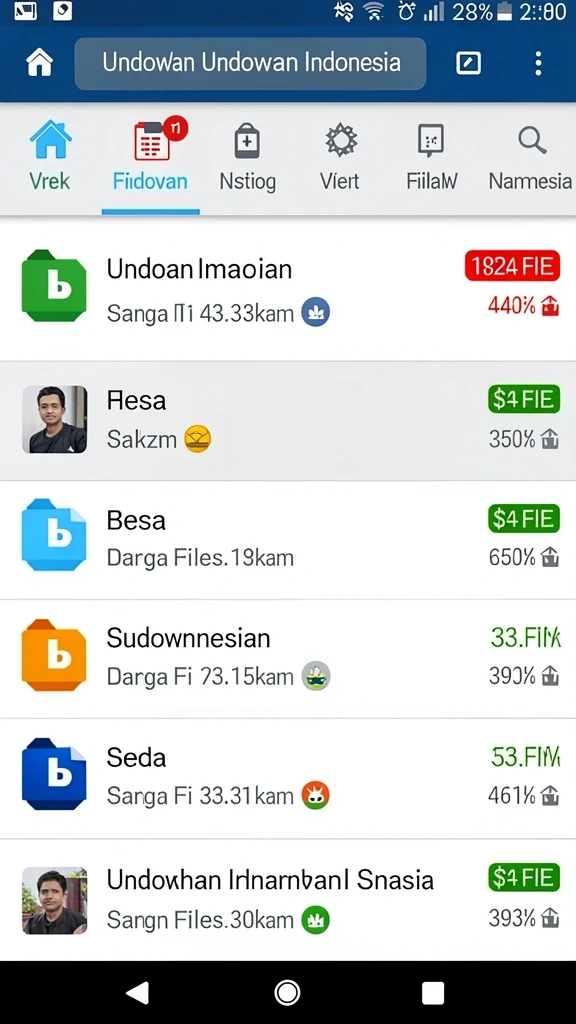Open the light blue folder icon for Besa
576x1024 pixels.
(54, 535)
